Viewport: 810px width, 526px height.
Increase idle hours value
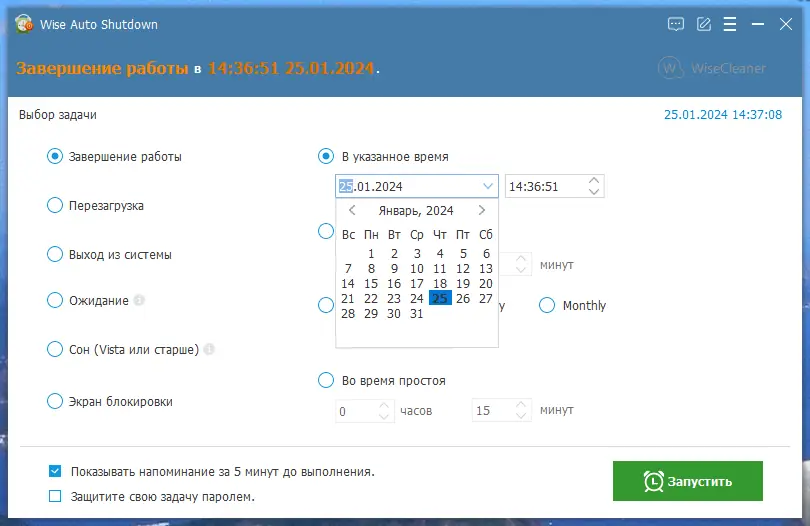click(x=384, y=406)
